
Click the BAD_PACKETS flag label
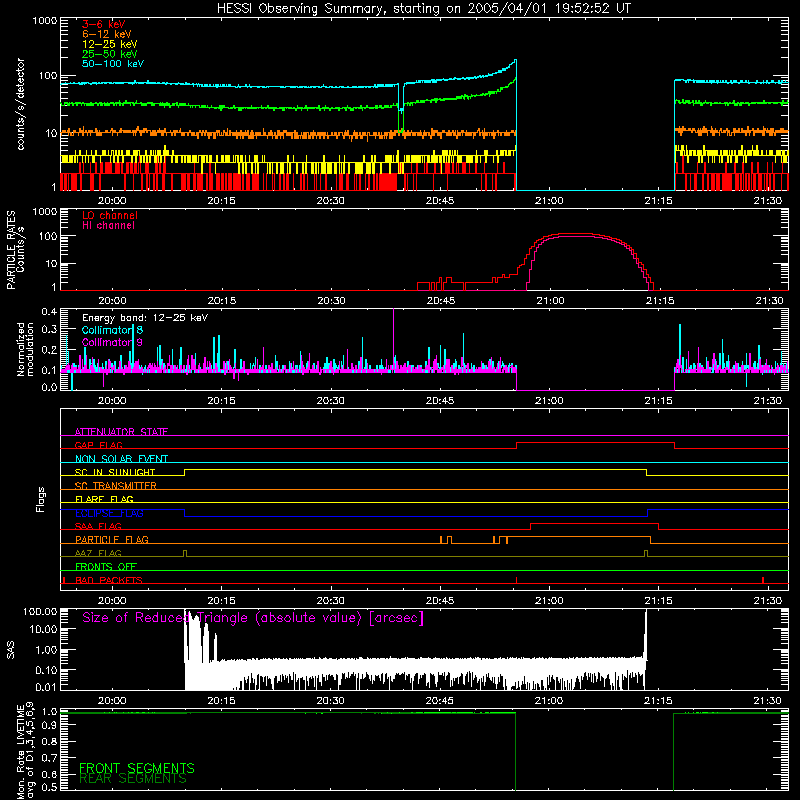click(x=109, y=580)
